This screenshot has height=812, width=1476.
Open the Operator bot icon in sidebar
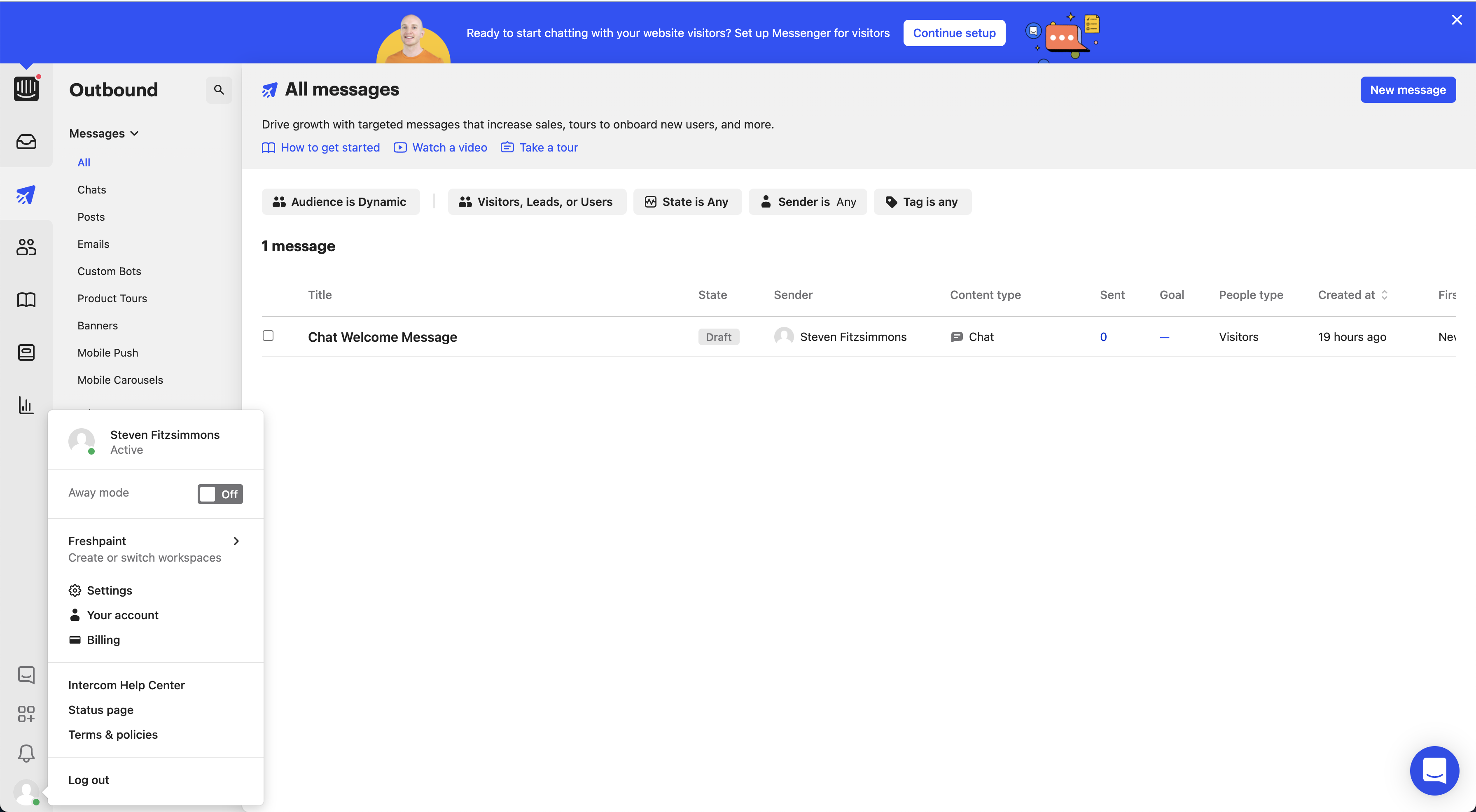click(x=26, y=352)
